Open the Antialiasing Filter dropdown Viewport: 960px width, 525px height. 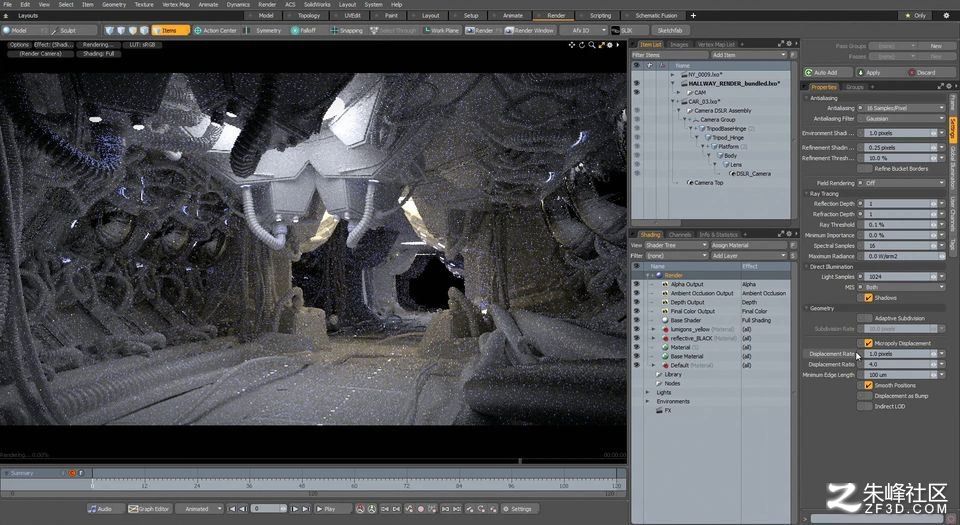pyautogui.click(x=904, y=118)
